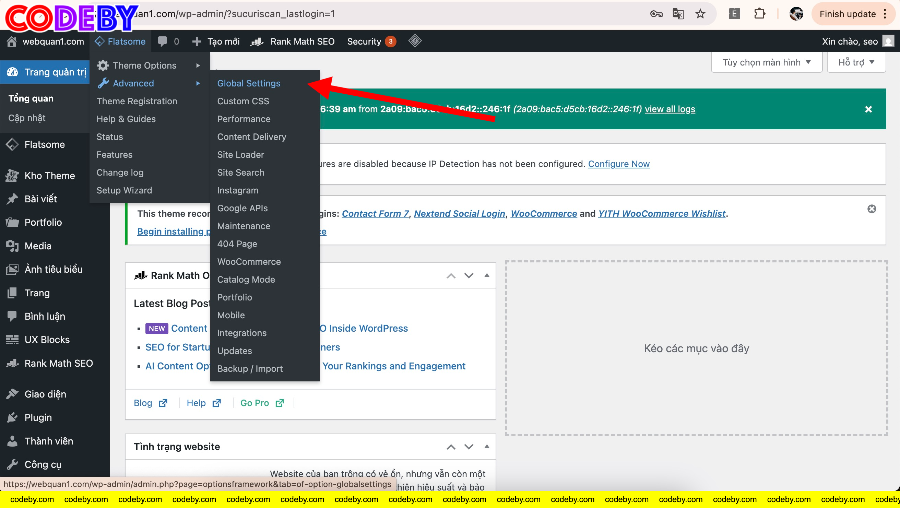Open Bình luận comments in sidebar

(45, 316)
